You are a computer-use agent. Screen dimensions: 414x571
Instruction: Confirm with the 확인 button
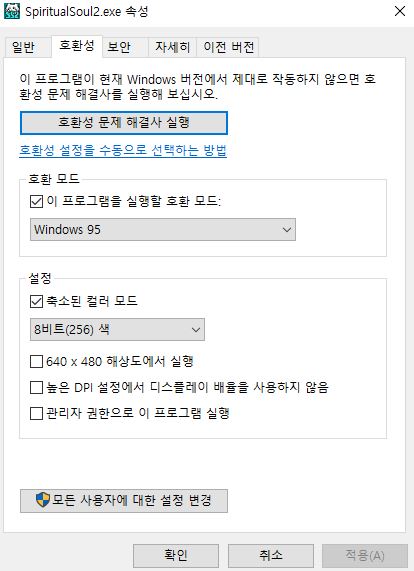[176, 556]
